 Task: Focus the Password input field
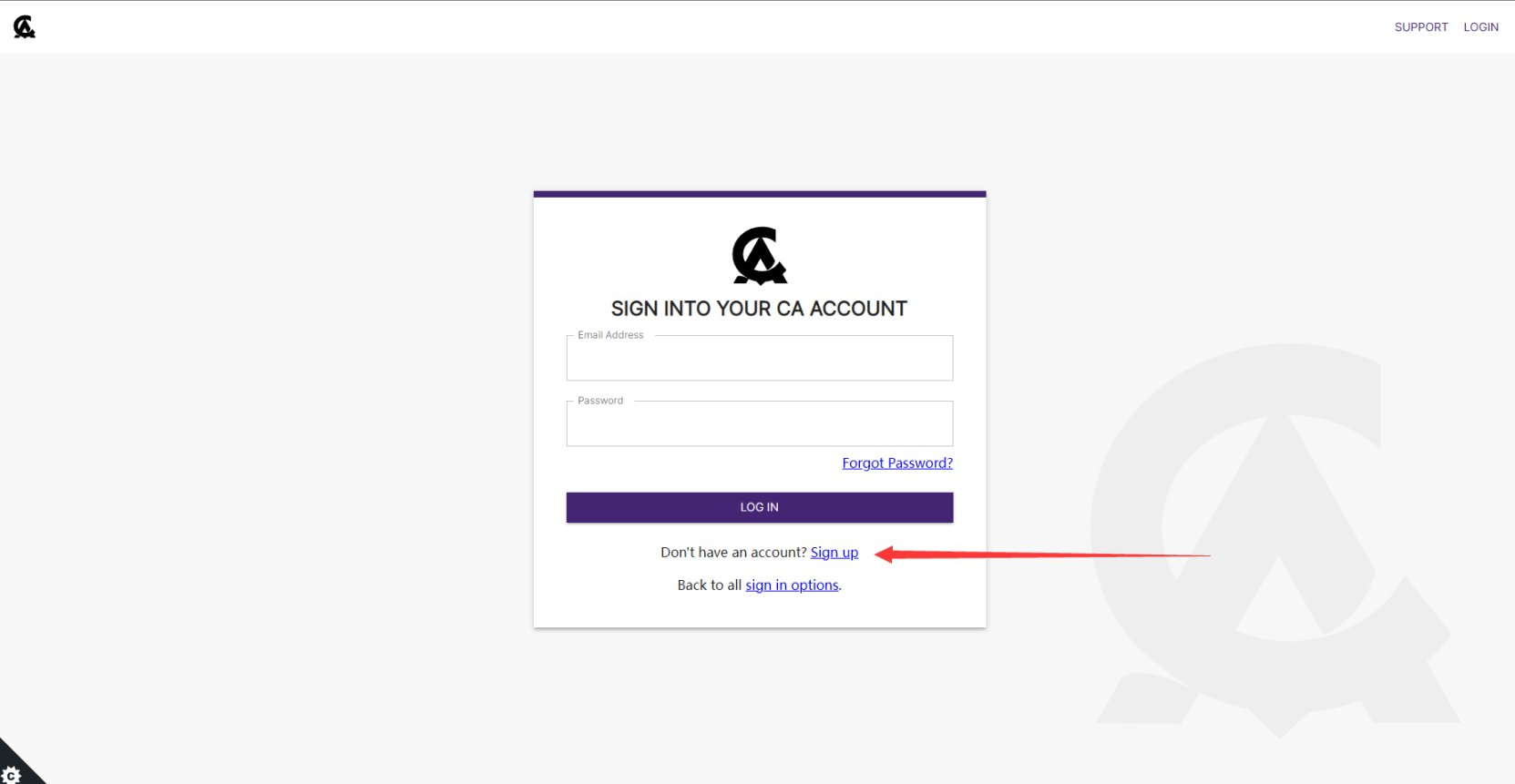(760, 423)
